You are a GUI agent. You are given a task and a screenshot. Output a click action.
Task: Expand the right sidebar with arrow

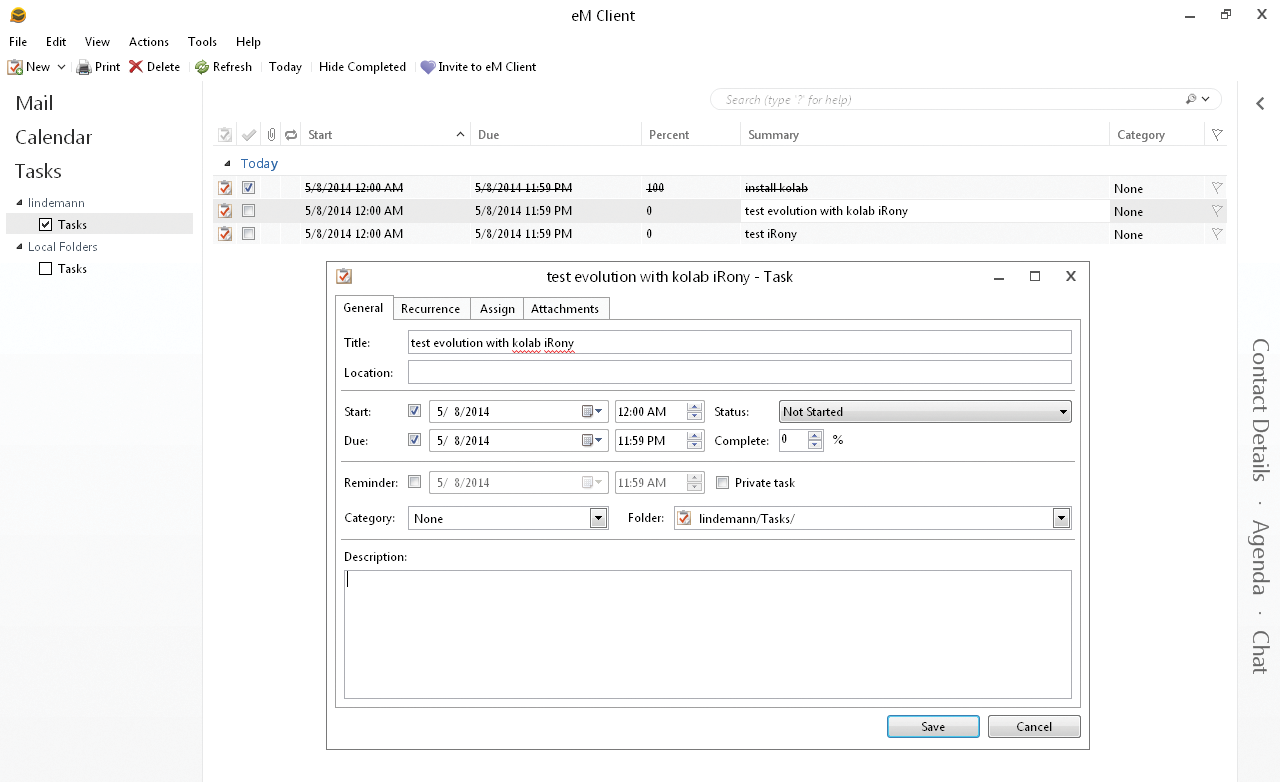(x=1260, y=103)
